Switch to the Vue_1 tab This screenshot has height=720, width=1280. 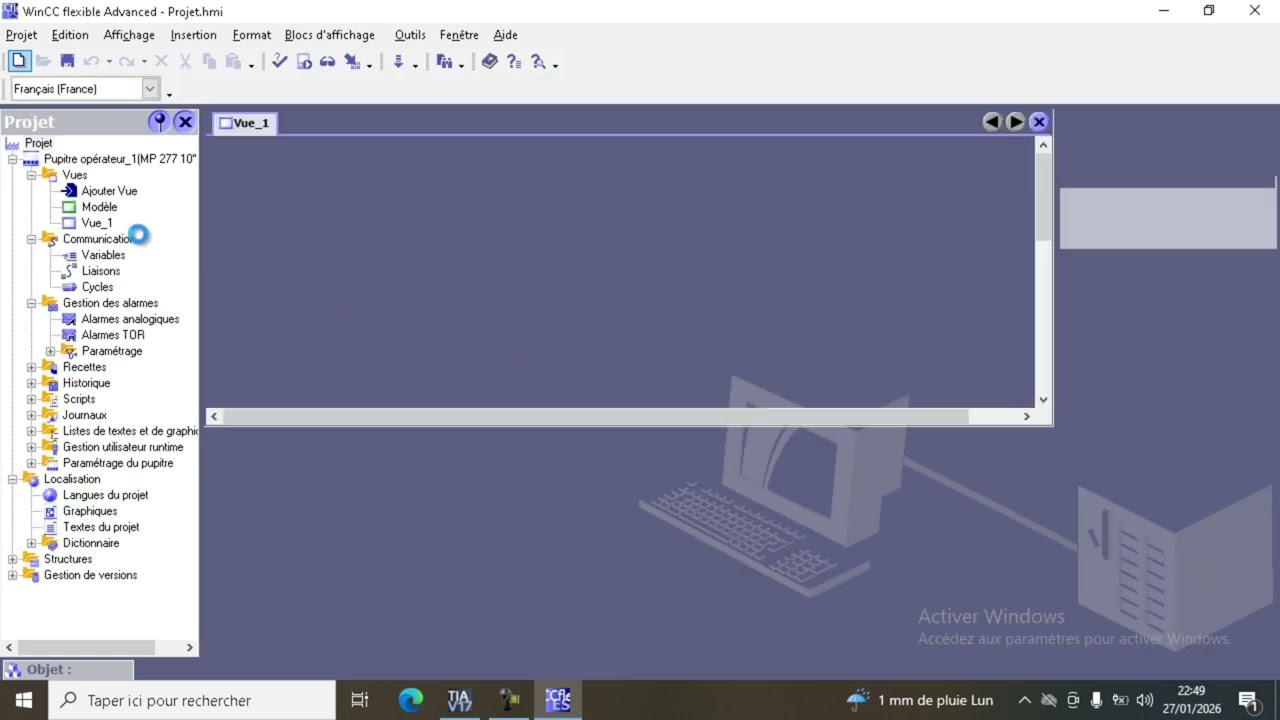[x=245, y=123]
